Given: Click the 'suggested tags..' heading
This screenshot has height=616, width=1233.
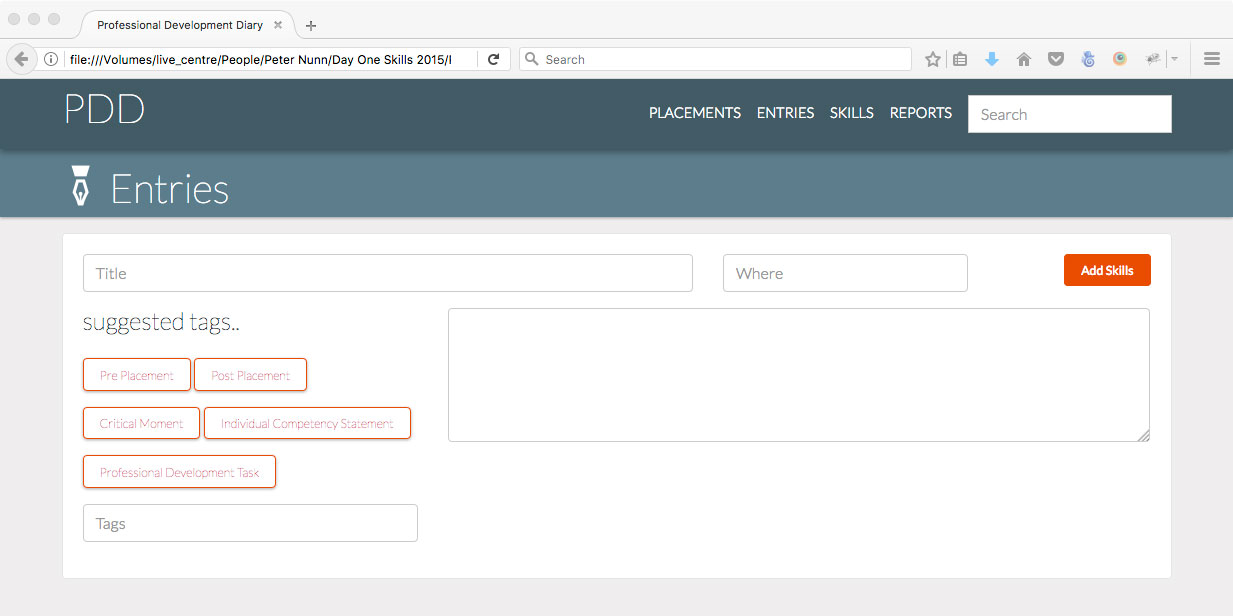Looking at the screenshot, I should click(x=161, y=323).
